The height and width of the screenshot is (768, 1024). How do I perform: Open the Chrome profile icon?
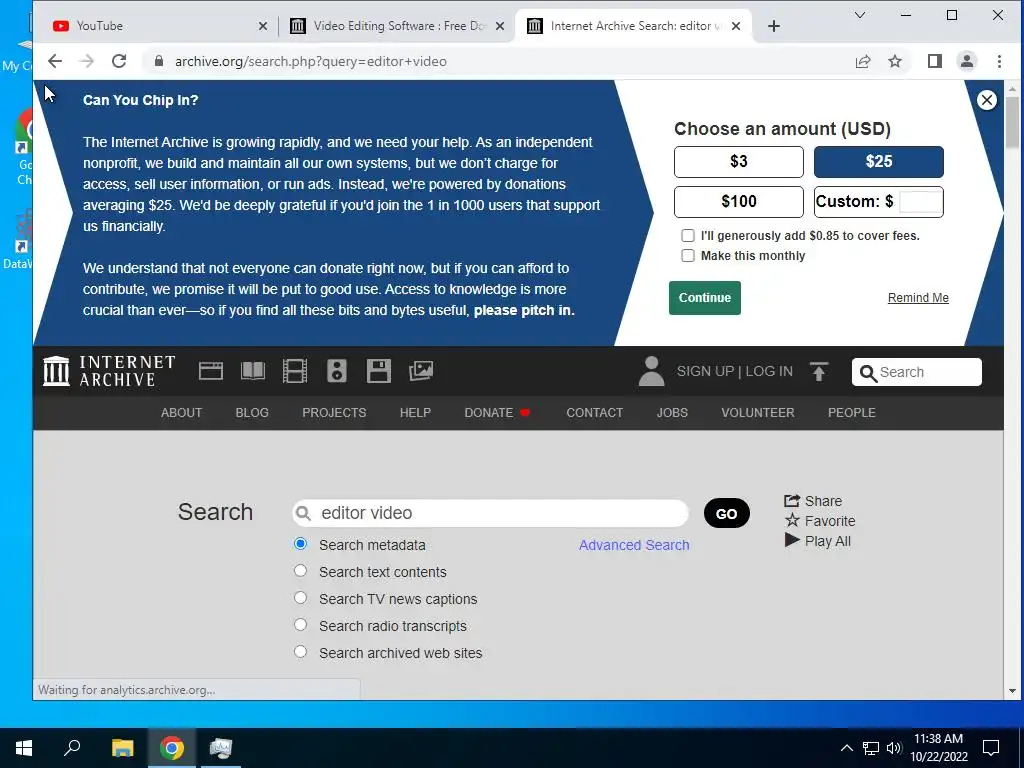pyautogui.click(x=967, y=61)
